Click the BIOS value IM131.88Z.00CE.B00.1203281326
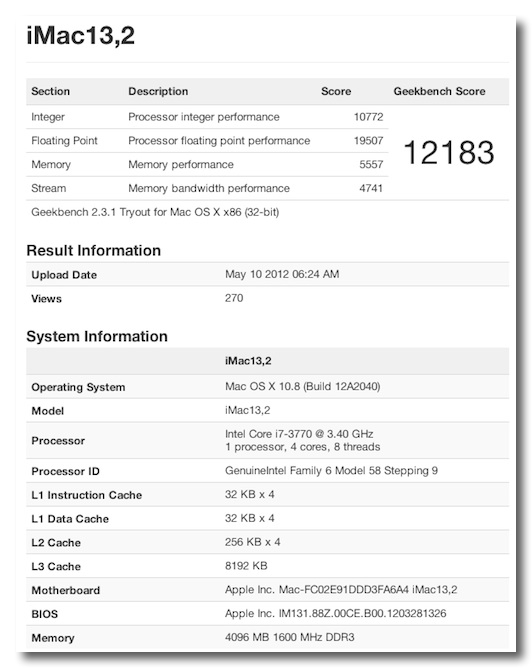 pyautogui.click(x=335, y=614)
